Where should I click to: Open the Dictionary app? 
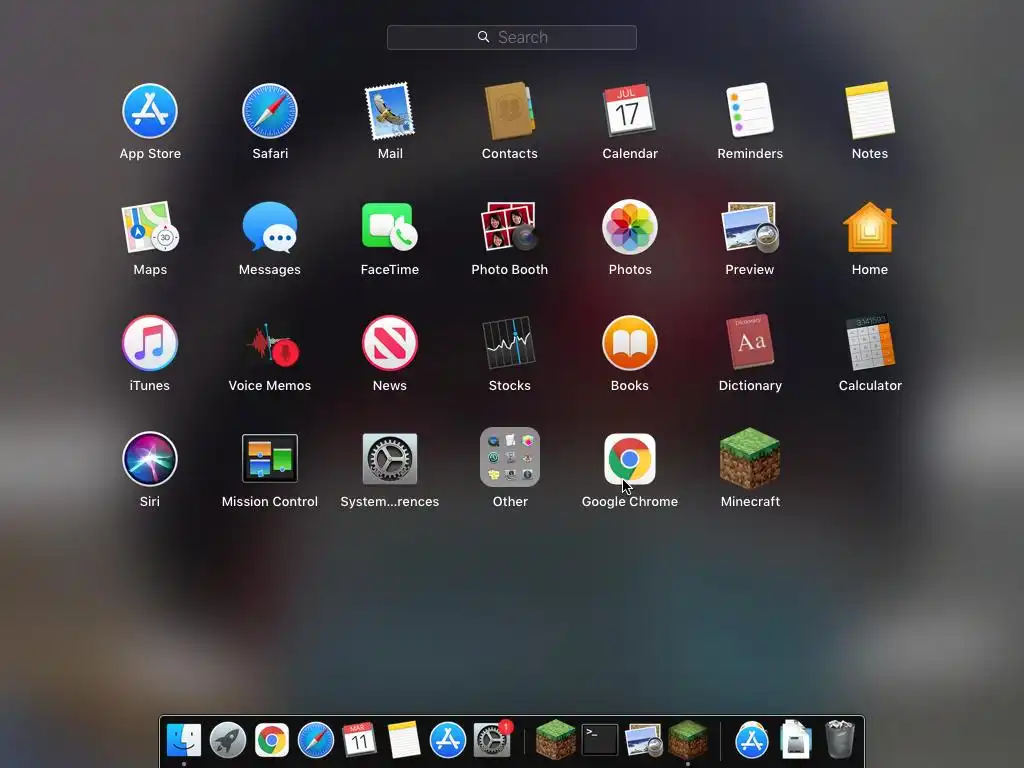click(750, 342)
